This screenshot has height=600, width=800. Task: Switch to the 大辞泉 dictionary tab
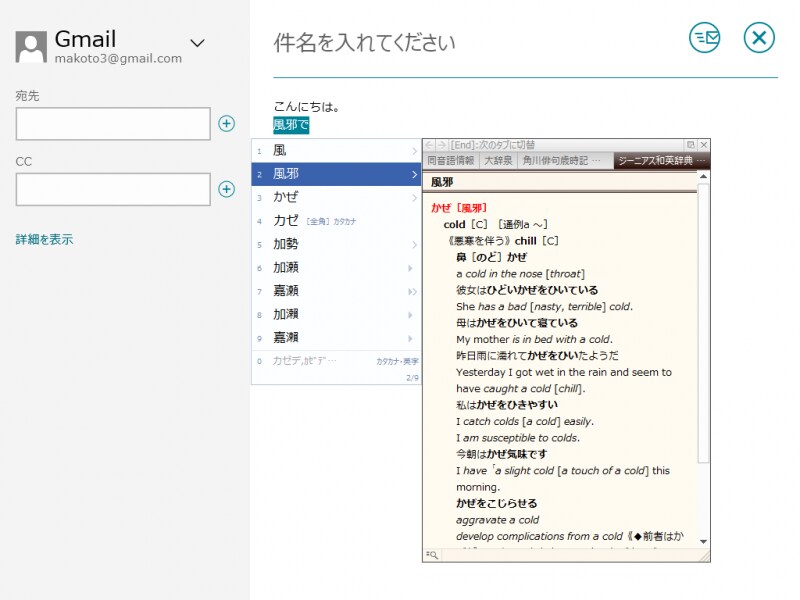[500, 161]
